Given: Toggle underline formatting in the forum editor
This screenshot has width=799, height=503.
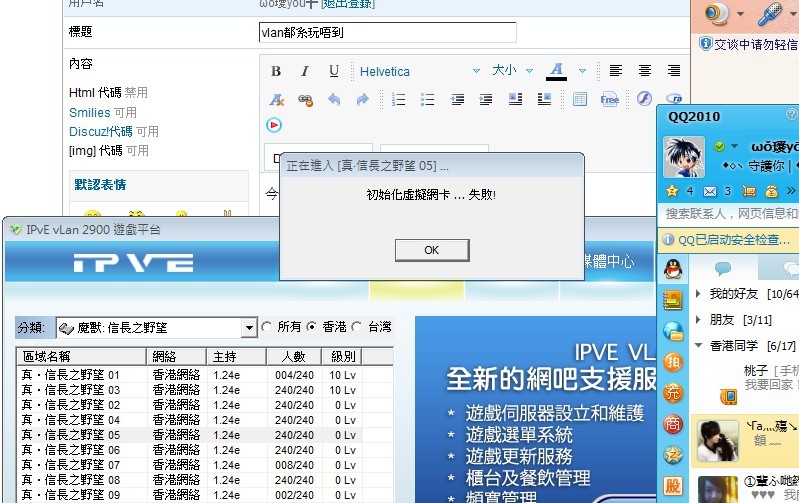Looking at the screenshot, I should click(334, 71).
